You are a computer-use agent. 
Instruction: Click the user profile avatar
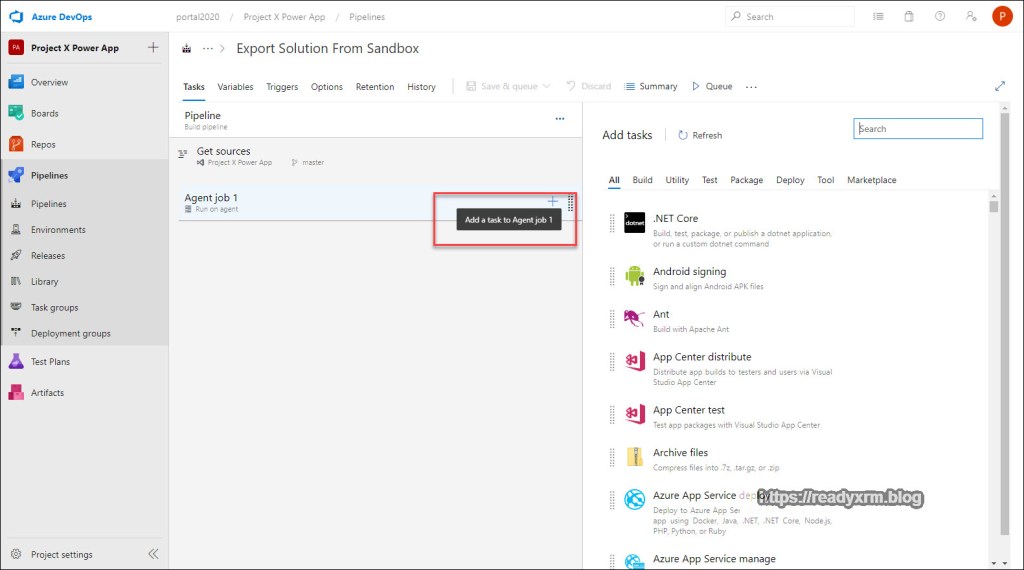point(1001,16)
